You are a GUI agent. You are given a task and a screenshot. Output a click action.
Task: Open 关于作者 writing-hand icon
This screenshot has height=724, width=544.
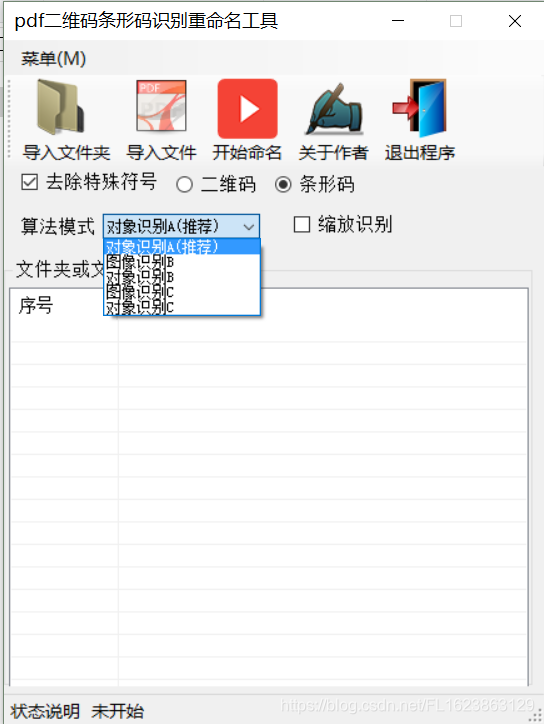point(334,109)
